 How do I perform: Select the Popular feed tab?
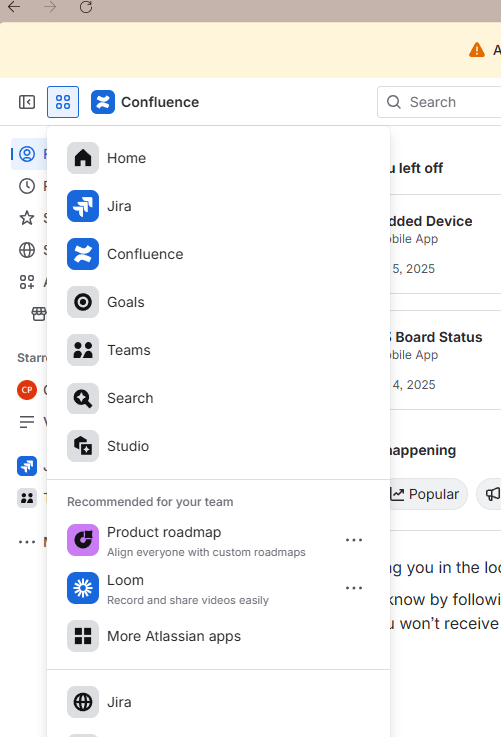tap(427, 494)
